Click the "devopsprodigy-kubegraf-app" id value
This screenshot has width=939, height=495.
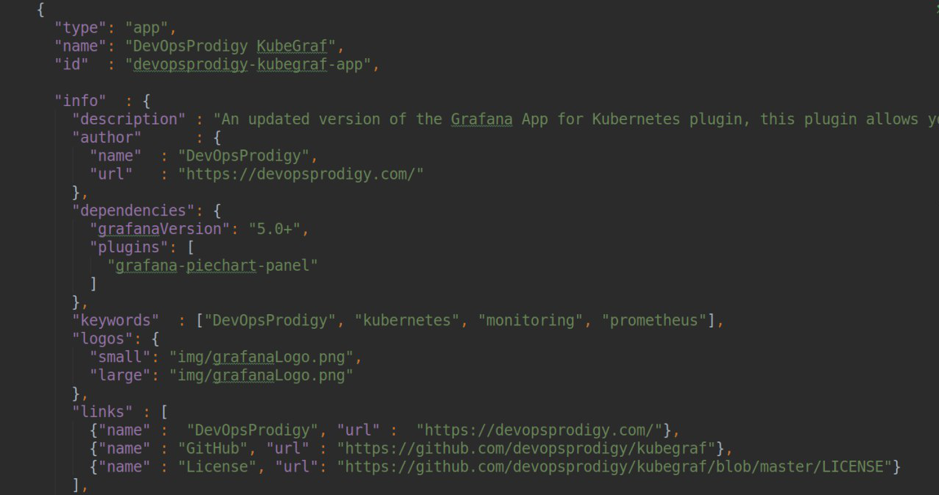[249, 64]
